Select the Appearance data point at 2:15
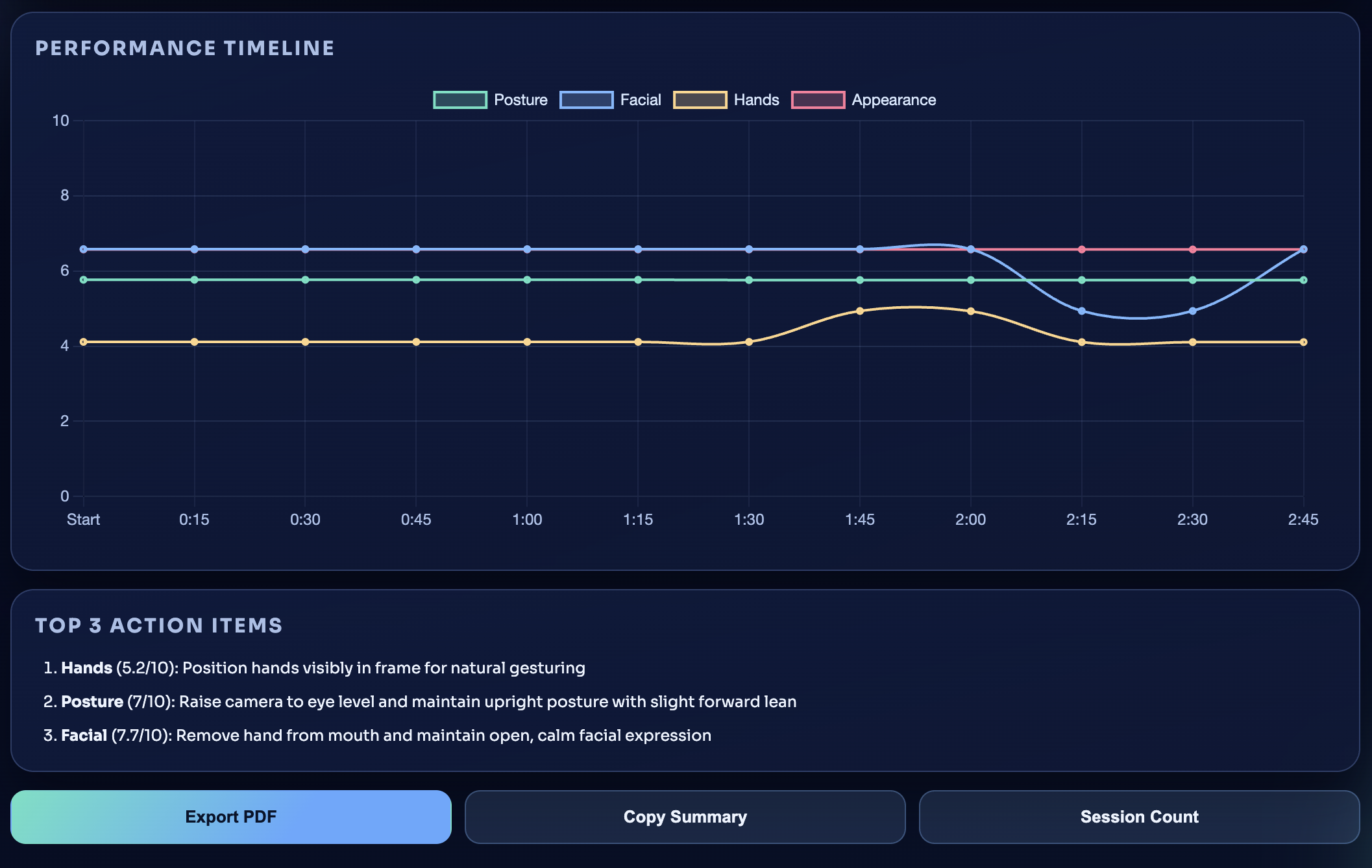 pyautogui.click(x=1082, y=250)
